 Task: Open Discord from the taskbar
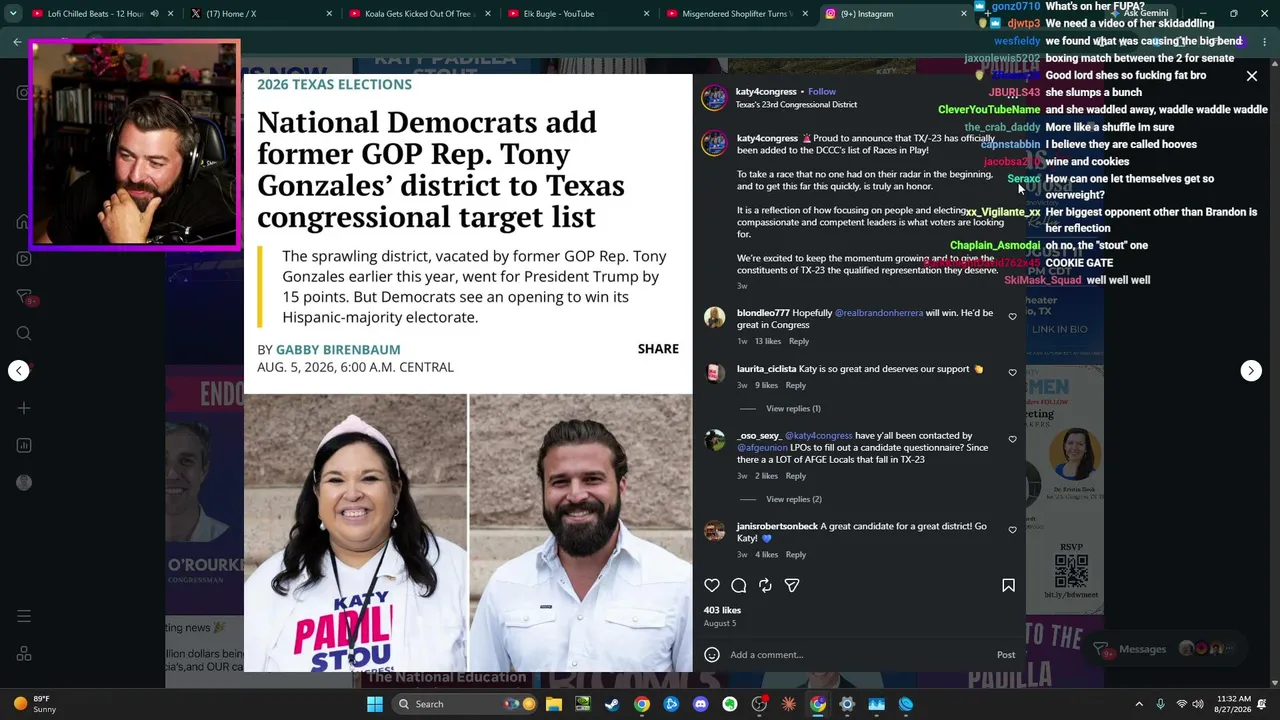pos(700,704)
